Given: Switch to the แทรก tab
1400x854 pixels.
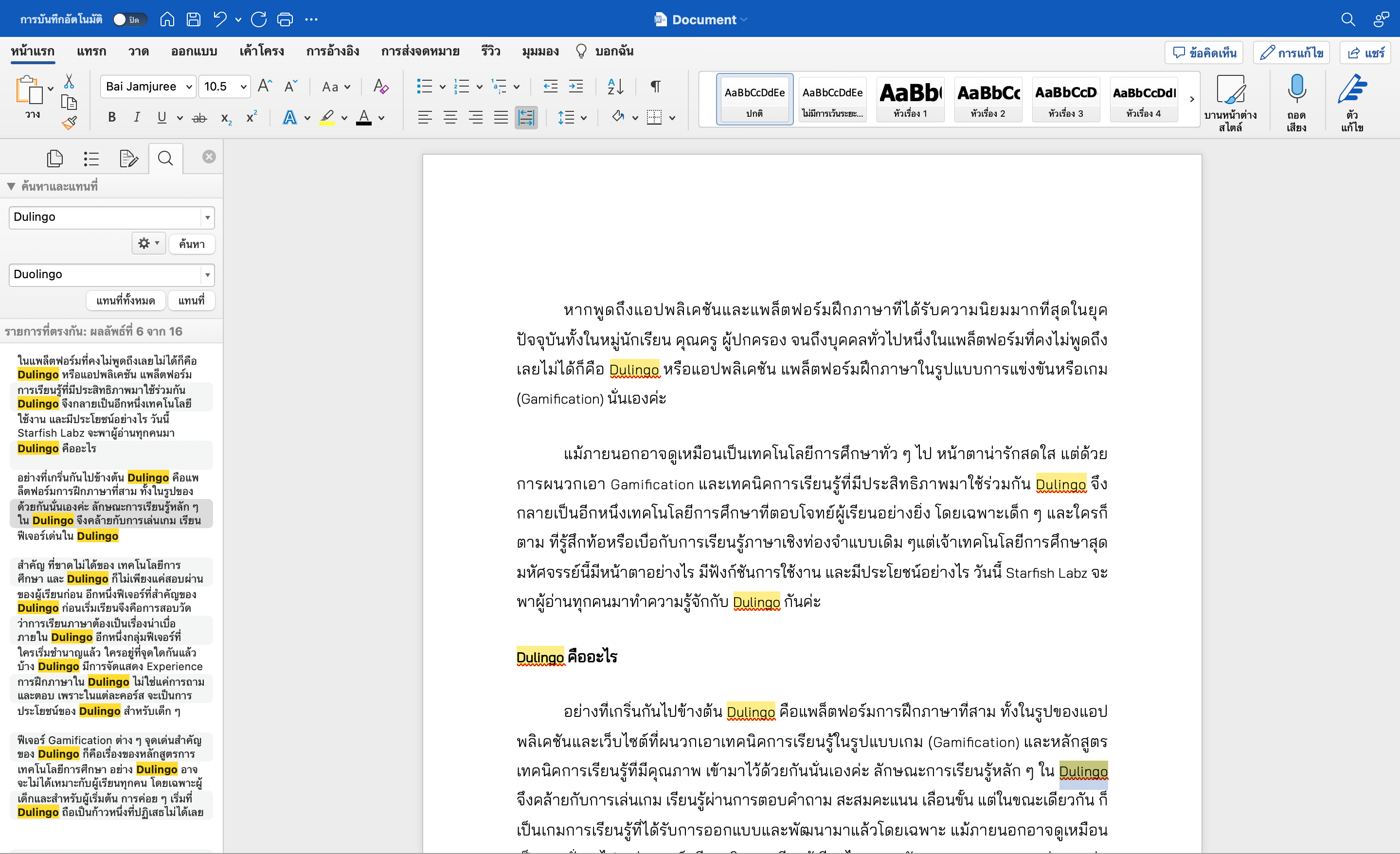Looking at the screenshot, I should [91, 51].
